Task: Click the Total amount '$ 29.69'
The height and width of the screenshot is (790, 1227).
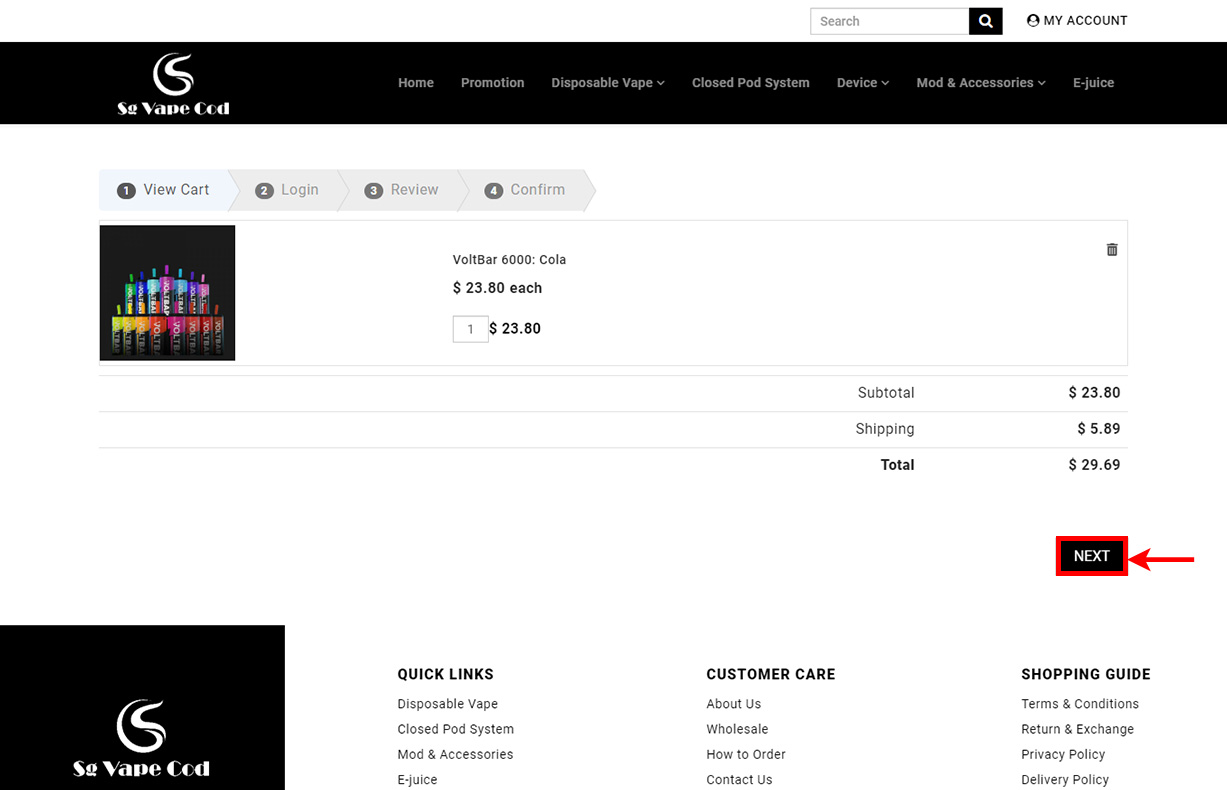Action: pos(1094,465)
